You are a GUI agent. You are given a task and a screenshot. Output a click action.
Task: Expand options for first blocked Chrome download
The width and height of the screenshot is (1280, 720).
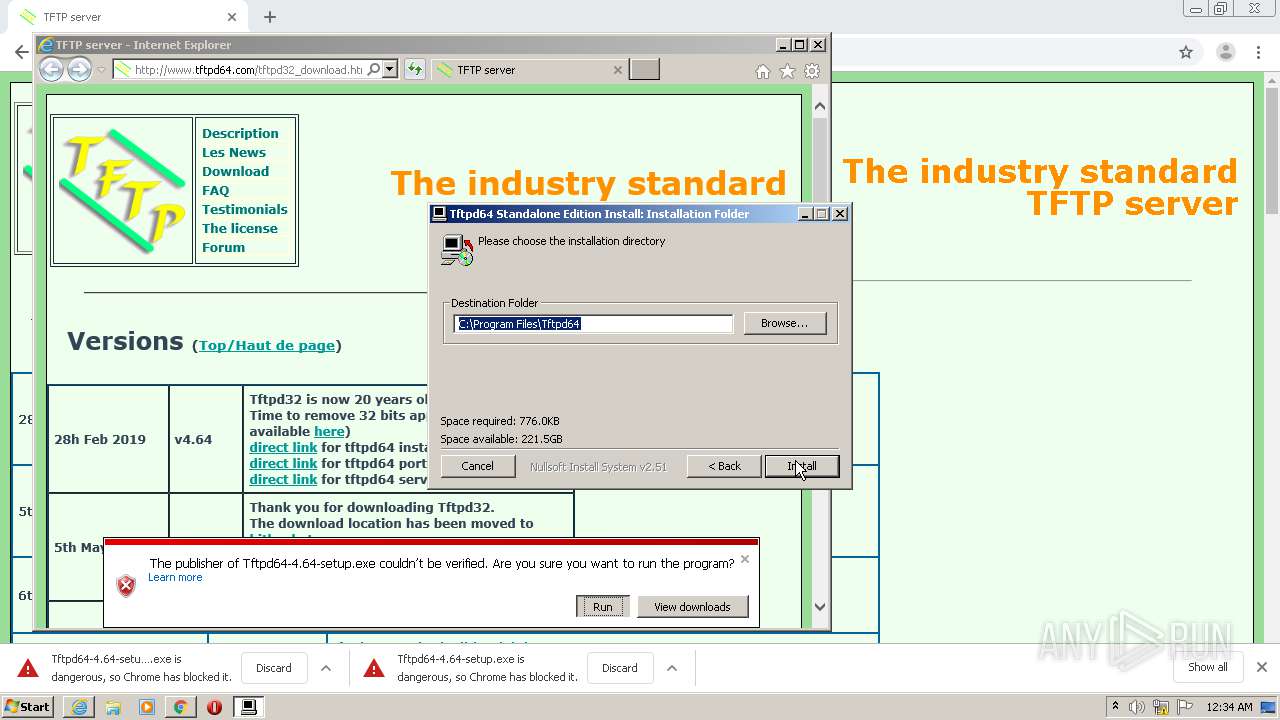pyautogui.click(x=325, y=668)
